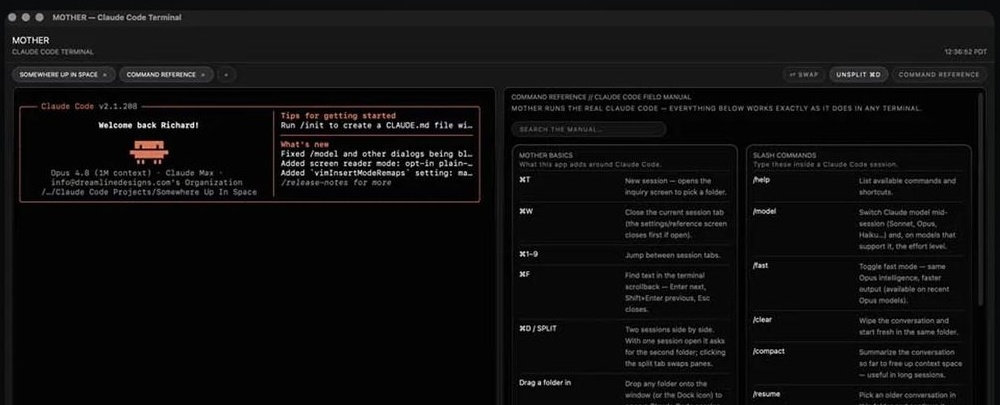
Task: Click the What's new heading in terminal
Action: (x=304, y=145)
